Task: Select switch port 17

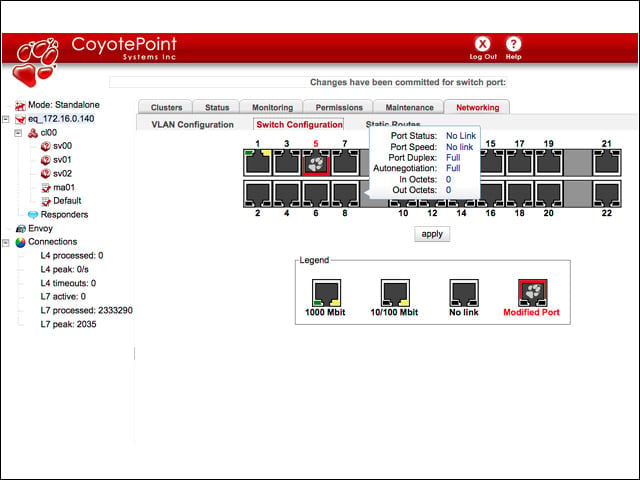Action: pos(520,162)
